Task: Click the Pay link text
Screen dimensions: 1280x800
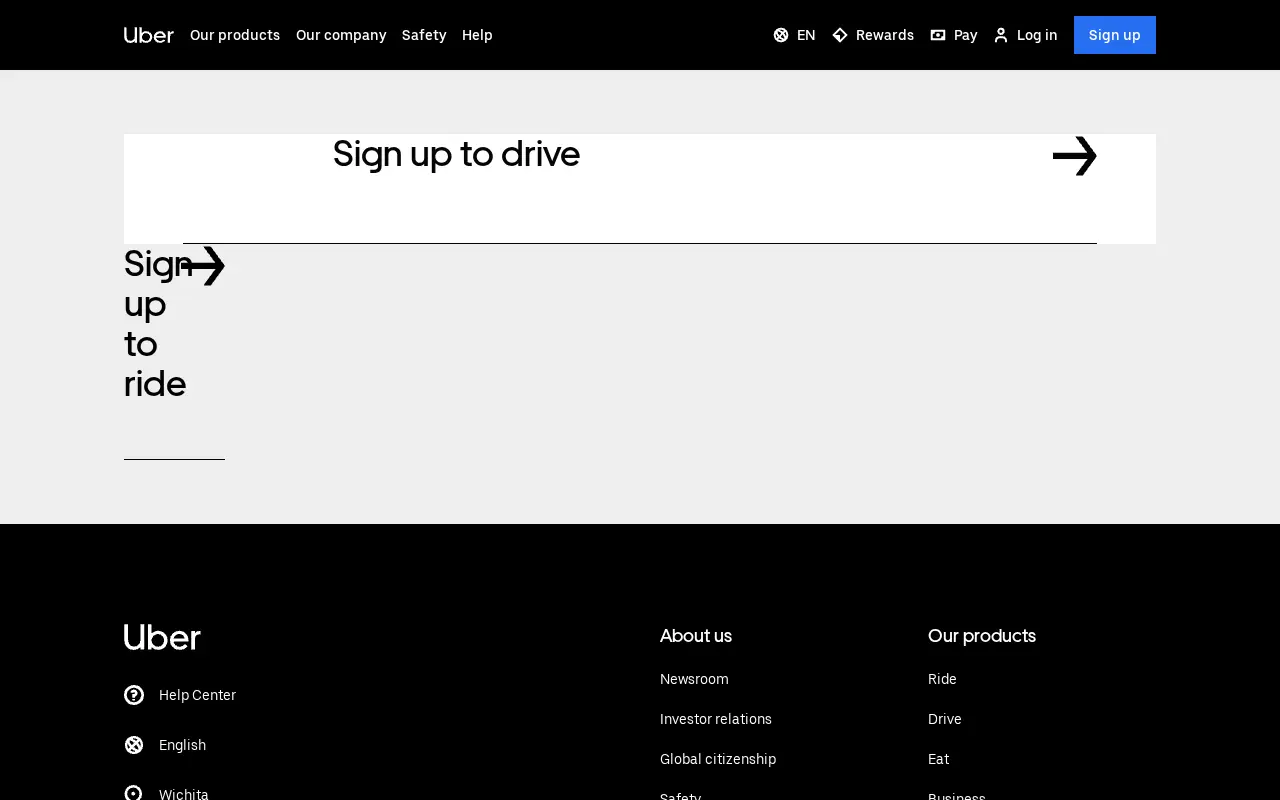Action: pyautogui.click(x=966, y=35)
